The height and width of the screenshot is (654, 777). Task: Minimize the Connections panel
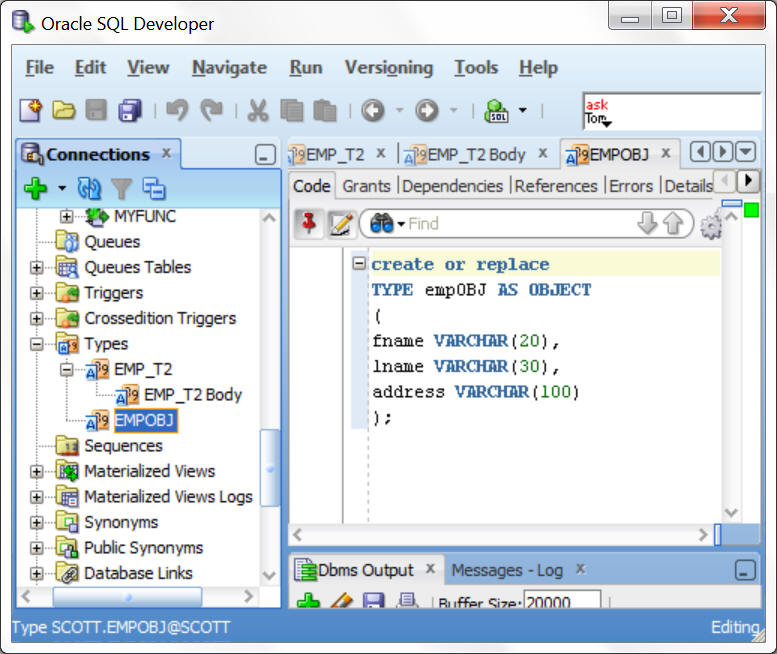pos(265,155)
